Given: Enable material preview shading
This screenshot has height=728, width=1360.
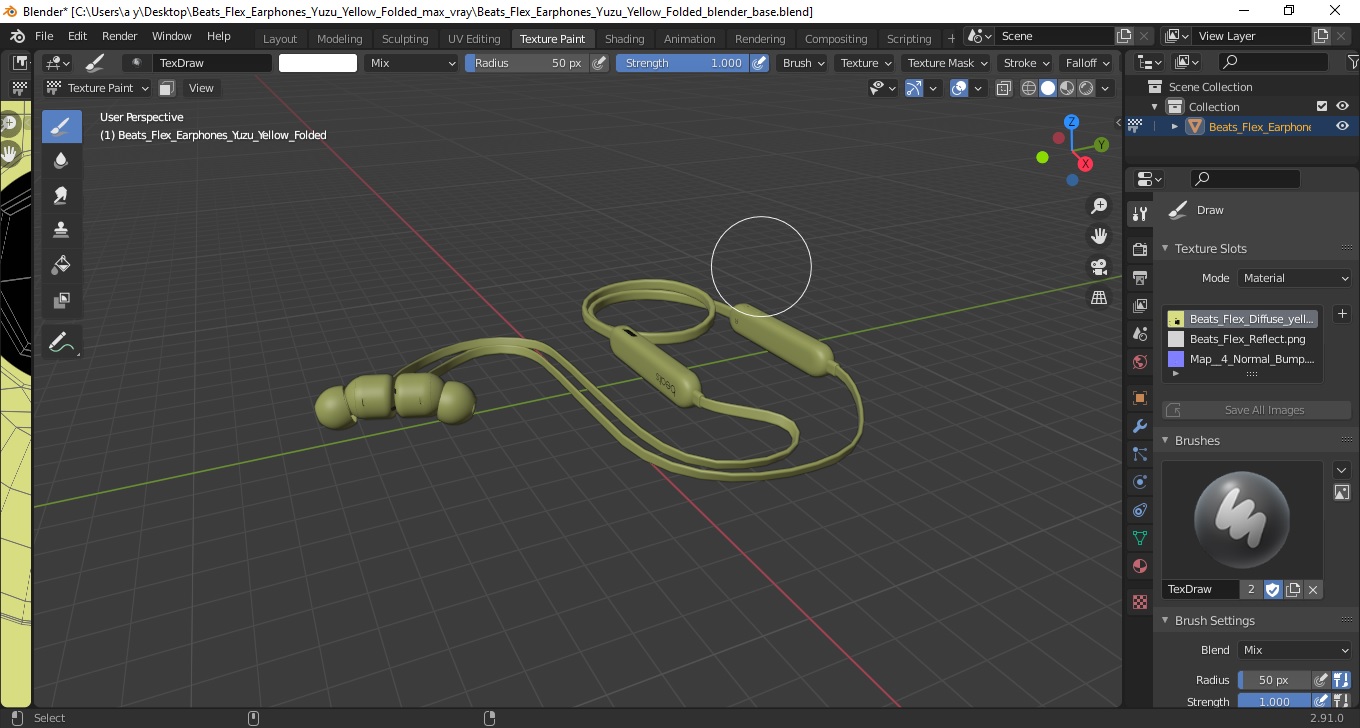Looking at the screenshot, I should pos(1066,88).
